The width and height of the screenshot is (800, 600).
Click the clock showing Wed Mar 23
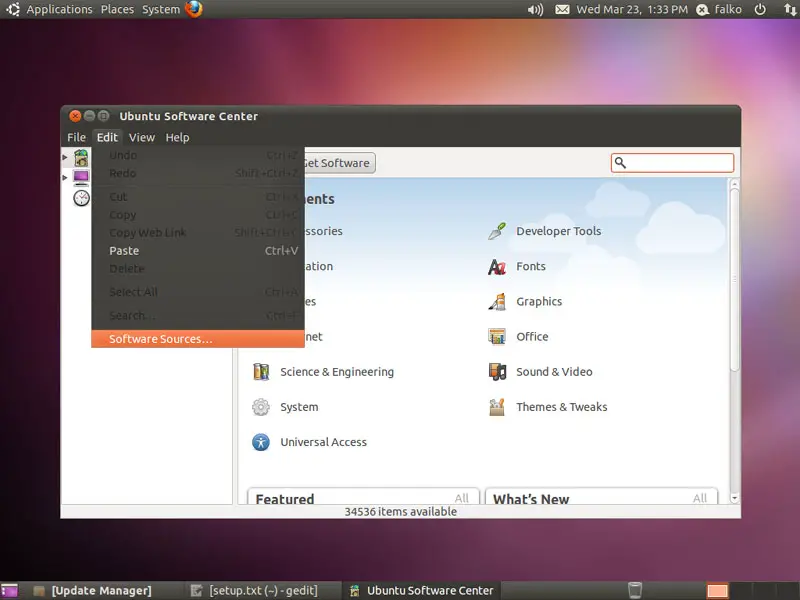point(632,9)
